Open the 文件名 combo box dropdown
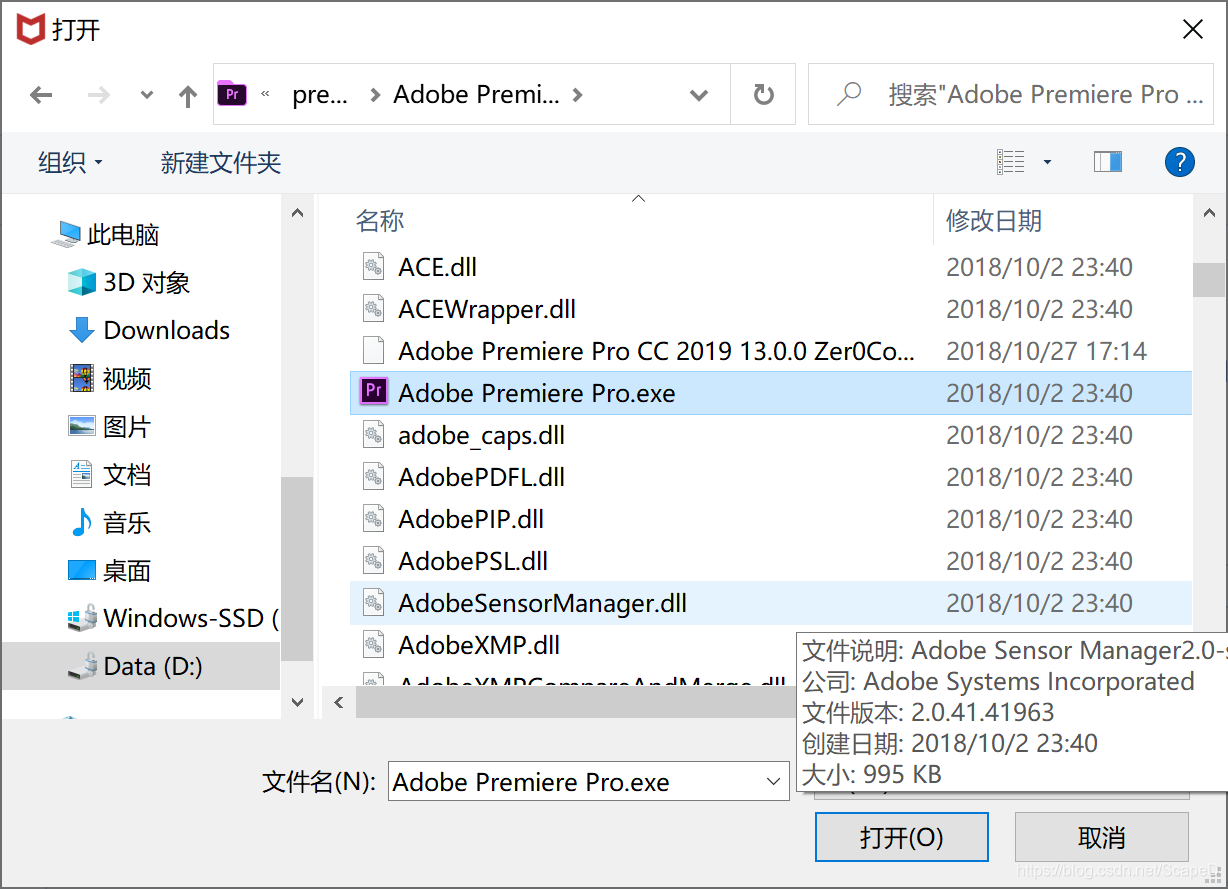This screenshot has width=1228, height=889. pyautogui.click(x=773, y=782)
